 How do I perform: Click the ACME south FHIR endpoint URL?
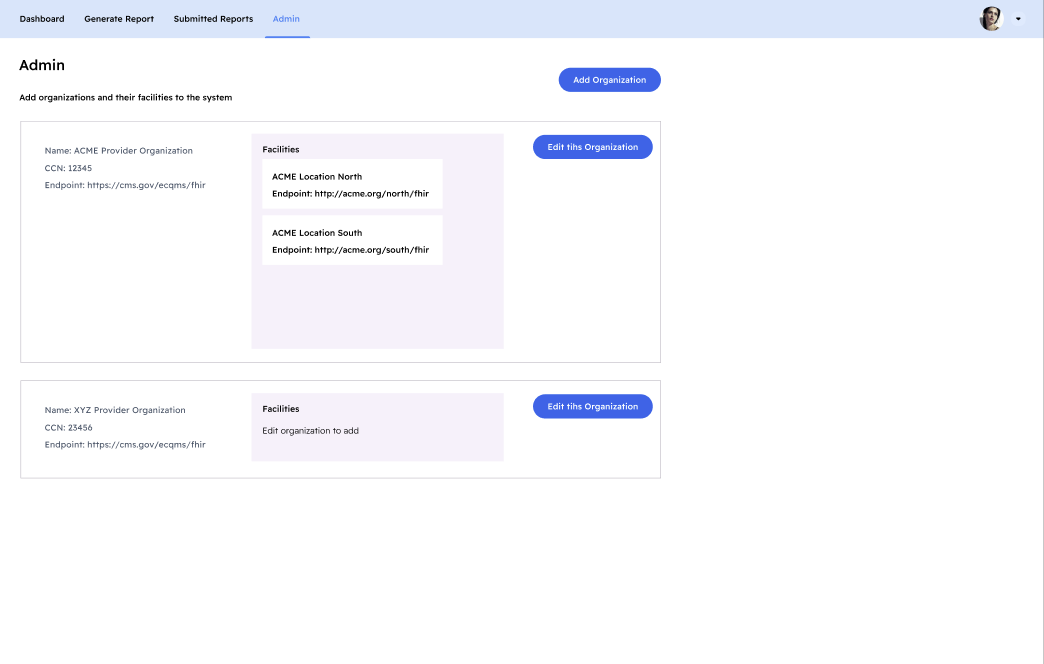371,250
